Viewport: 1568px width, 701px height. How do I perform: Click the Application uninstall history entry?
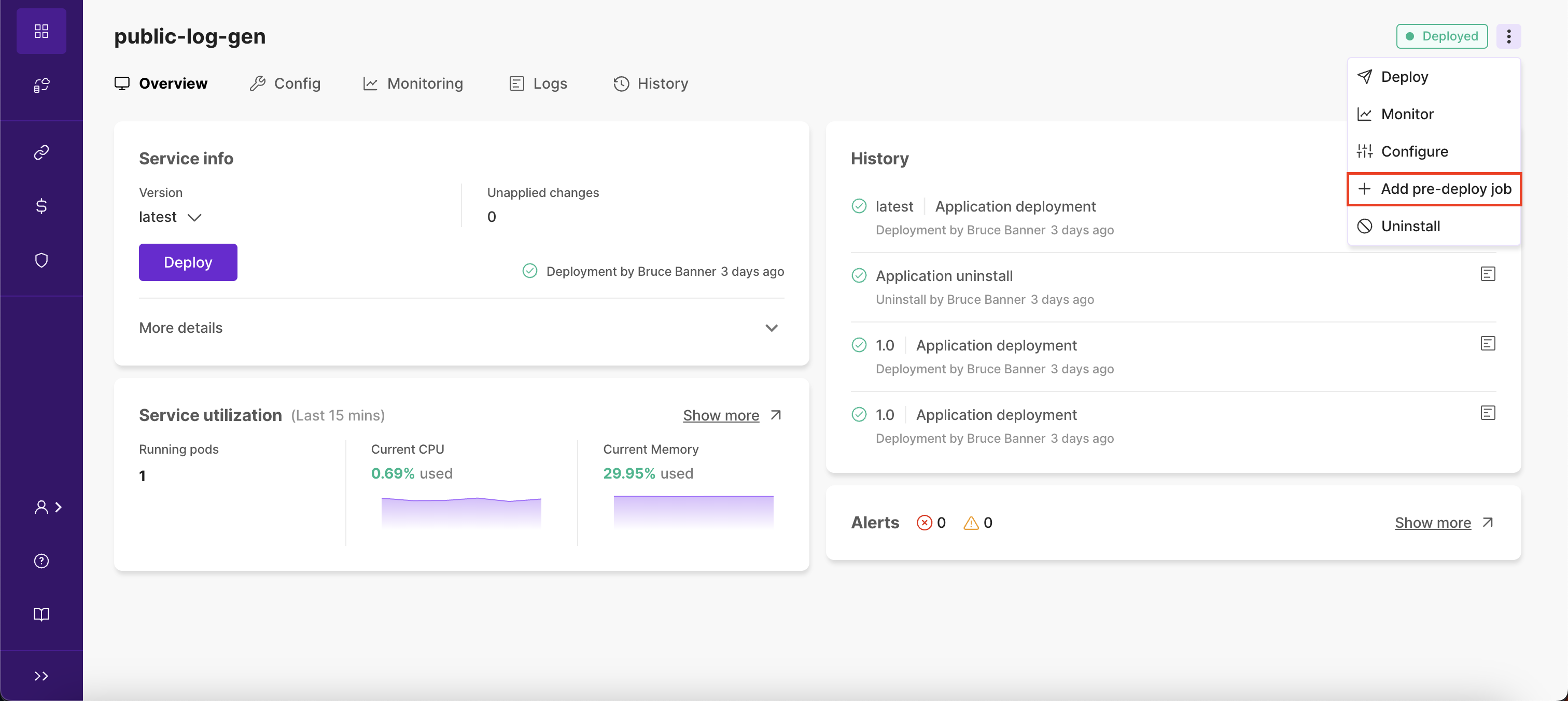point(1173,287)
